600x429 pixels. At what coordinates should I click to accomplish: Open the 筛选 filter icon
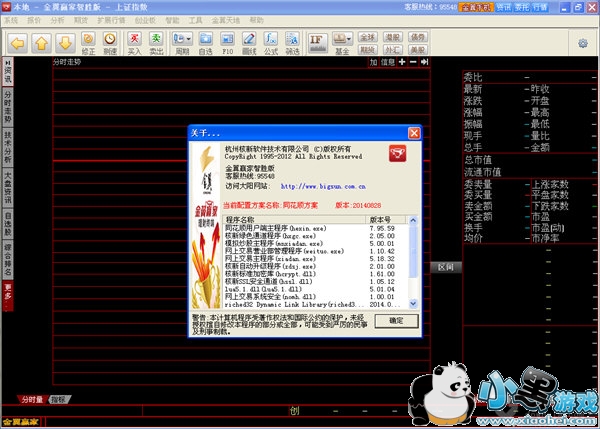[x=292, y=43]
